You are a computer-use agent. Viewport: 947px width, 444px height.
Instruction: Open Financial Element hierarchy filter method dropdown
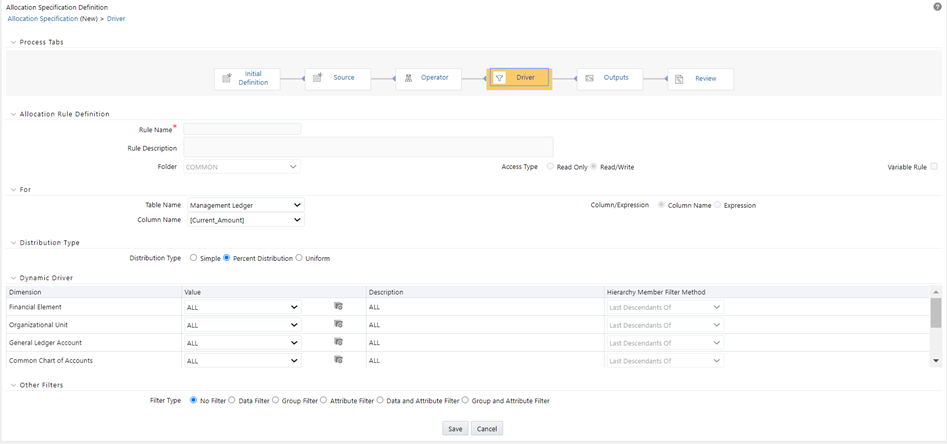click(665, 307)
